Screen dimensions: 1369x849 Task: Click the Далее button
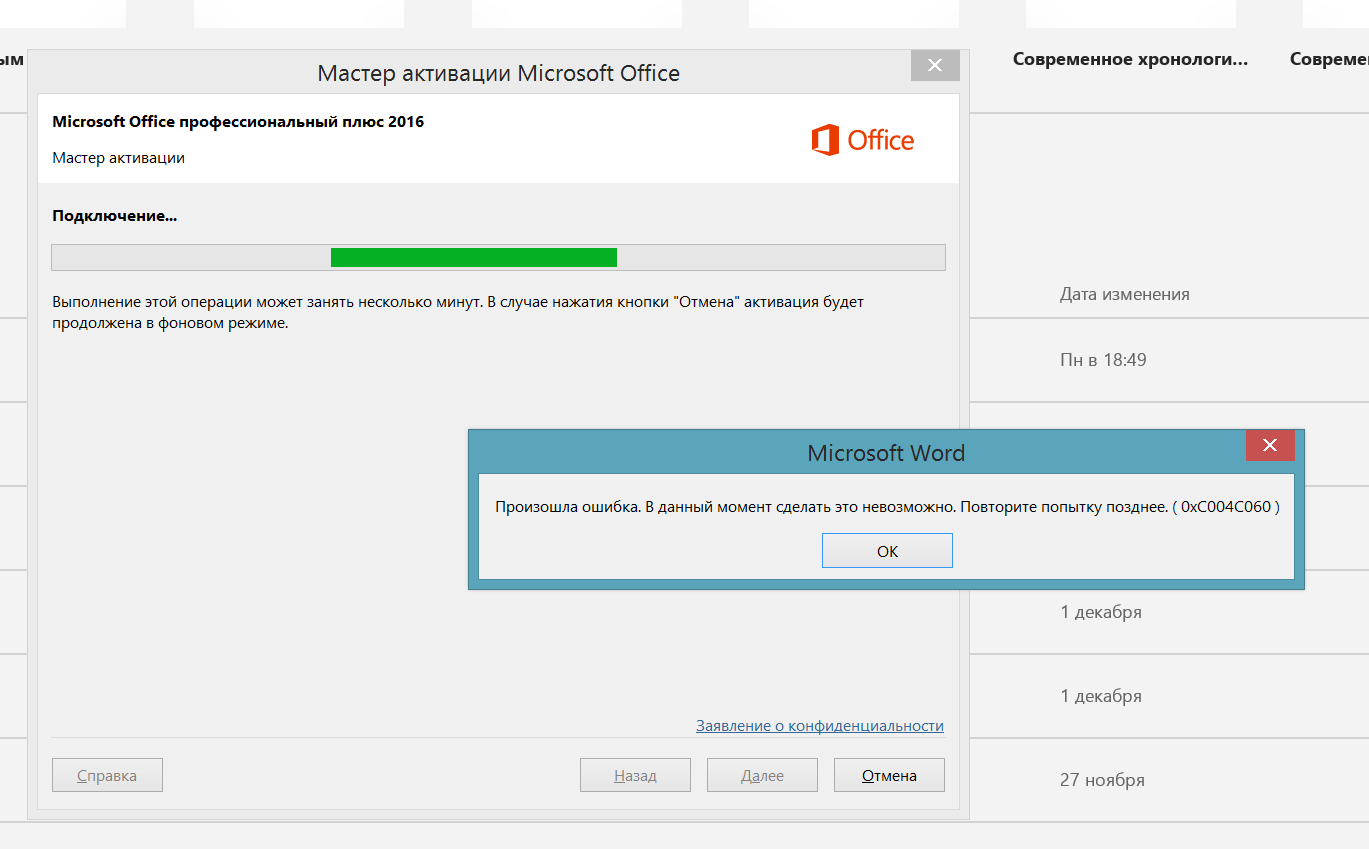point(762,775)
